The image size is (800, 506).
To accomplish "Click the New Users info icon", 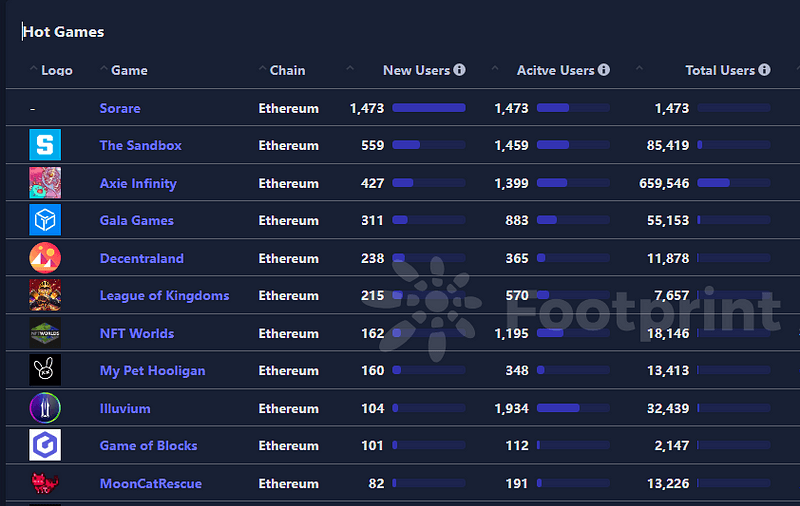I will click(459, 70).
